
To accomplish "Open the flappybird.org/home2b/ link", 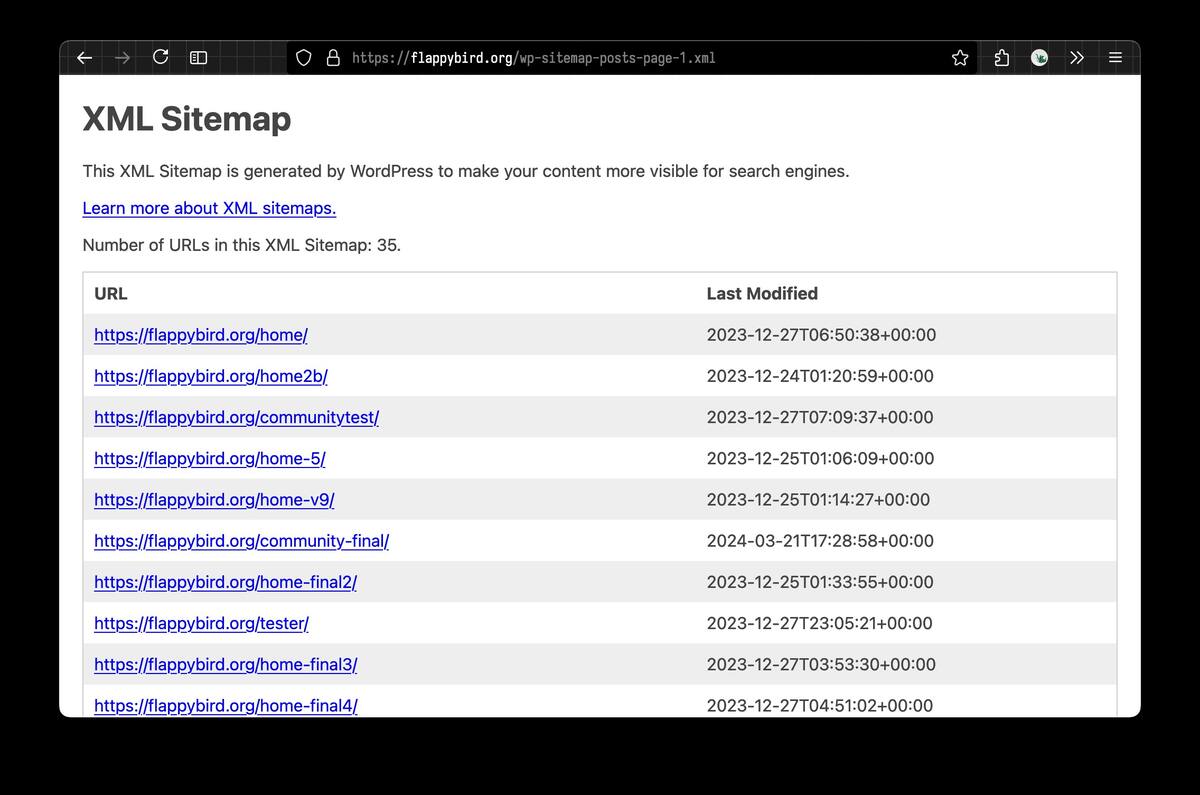I will [x=211, y=376].
